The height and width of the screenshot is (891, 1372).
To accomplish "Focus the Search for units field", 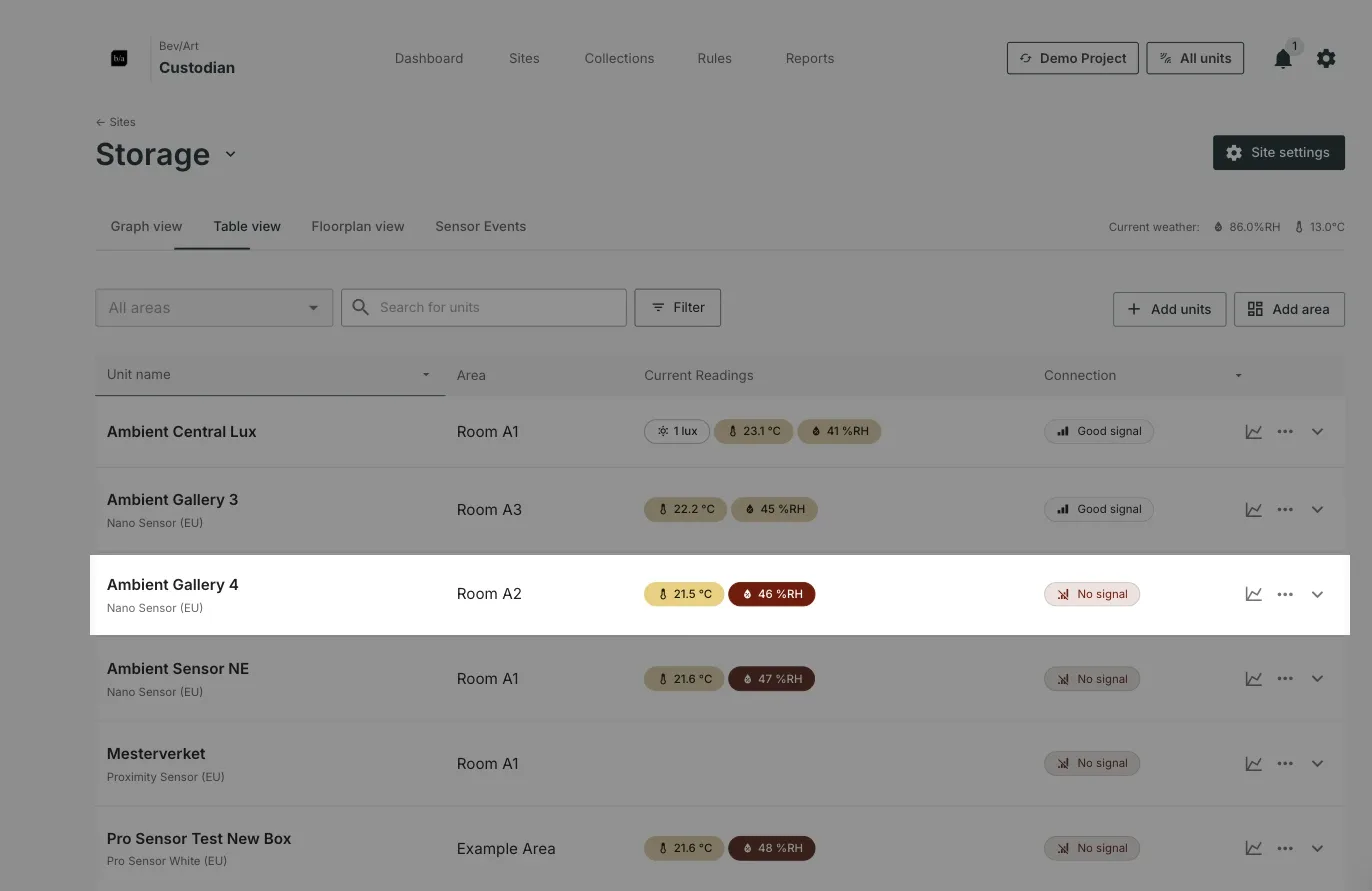I will tap(484, 308).
